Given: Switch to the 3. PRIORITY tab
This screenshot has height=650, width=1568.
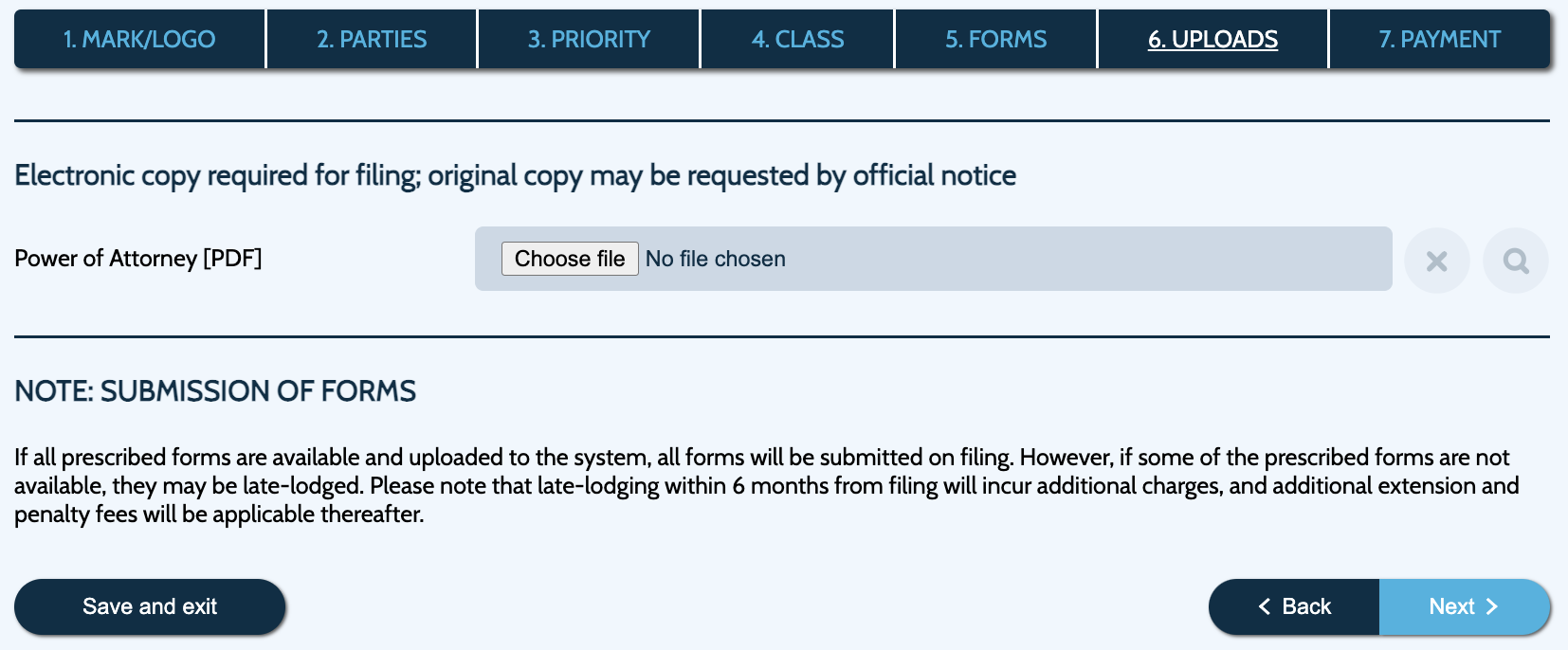Looking at the screenshot, I should point(589,39).
